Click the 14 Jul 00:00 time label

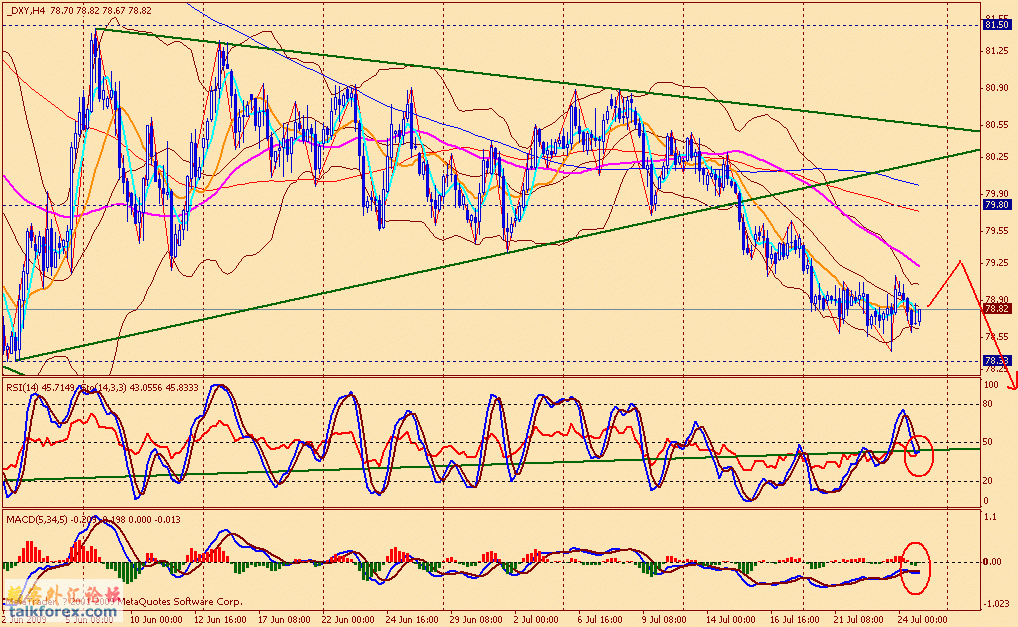(732, 619)
